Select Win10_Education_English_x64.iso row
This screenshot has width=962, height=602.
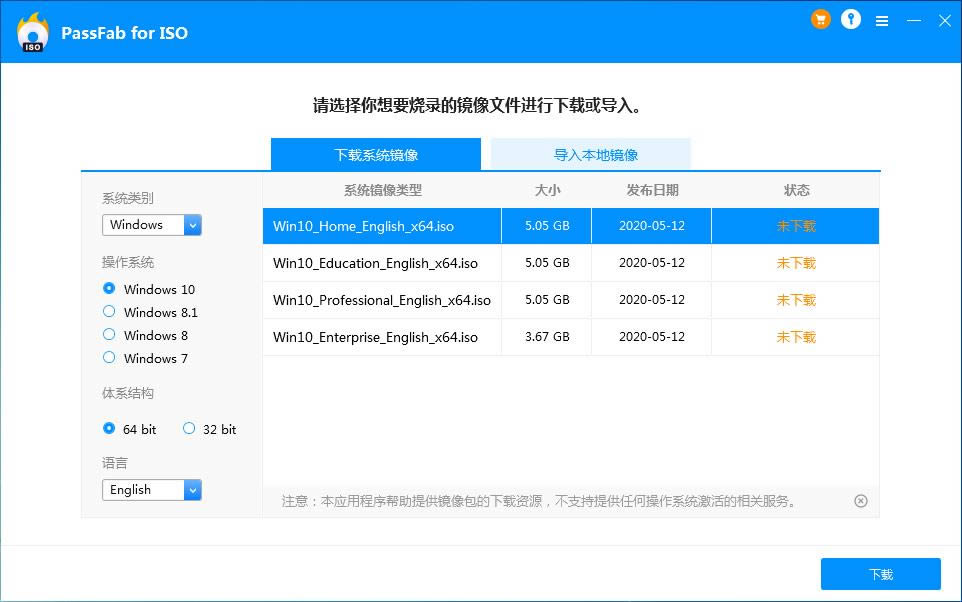[571, 263]
